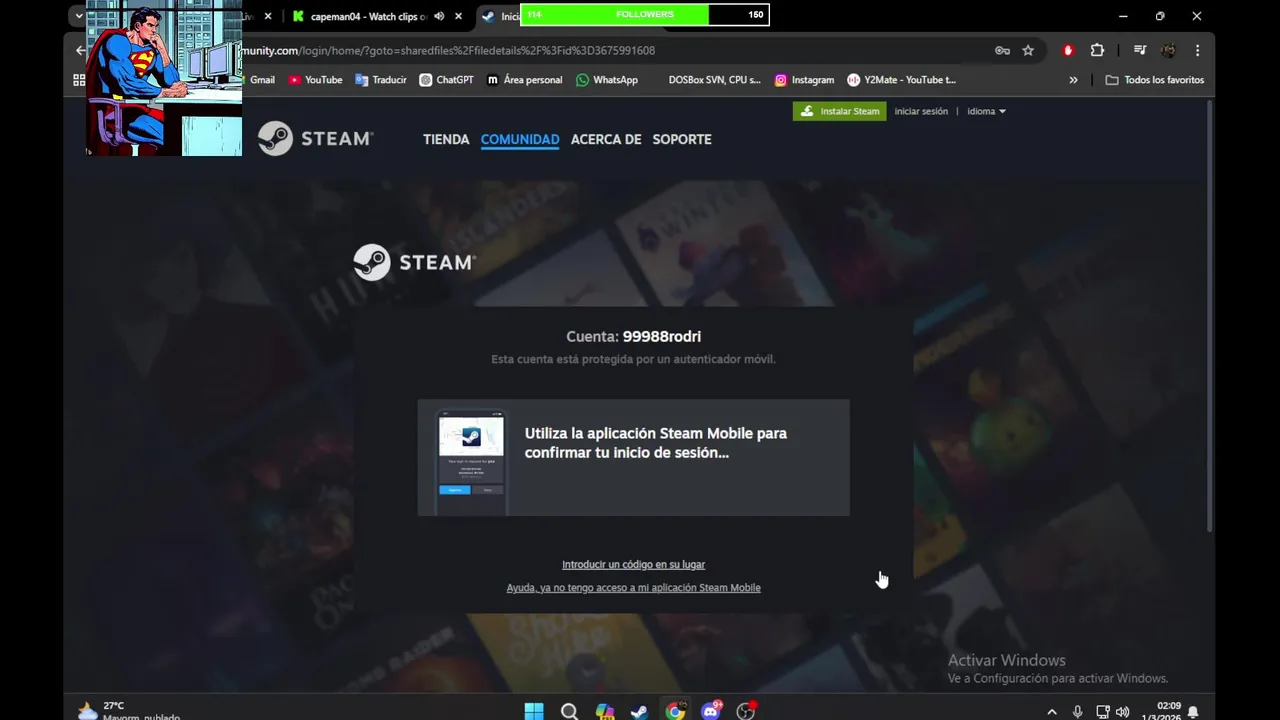Expand the idioma language dropdown
Viewport: 1280px width, 720px height.
coord(986,111)
